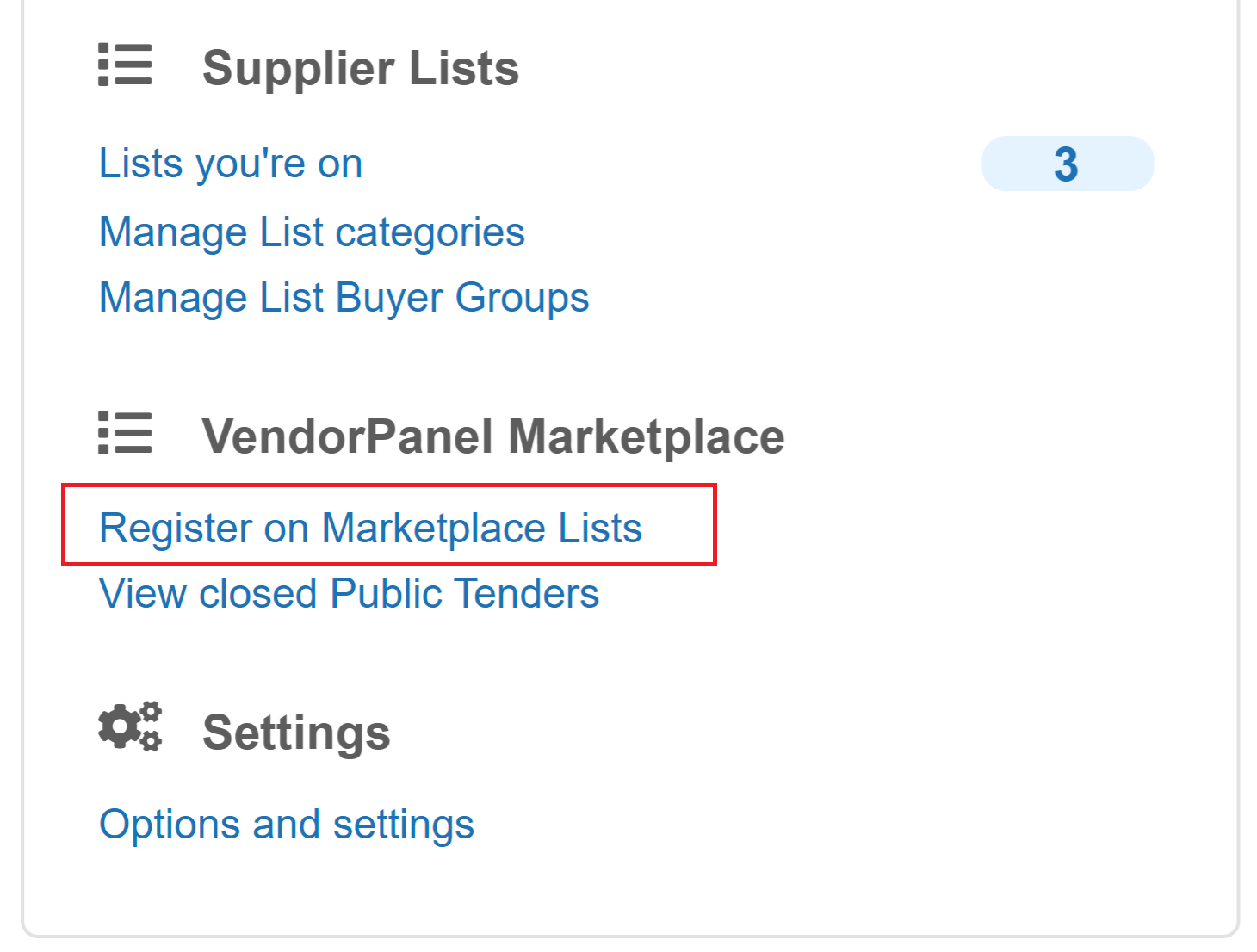Click the VendorPanel Marketplace list icon
Screen dimensions: 1257x952
[x=125, y=433]
